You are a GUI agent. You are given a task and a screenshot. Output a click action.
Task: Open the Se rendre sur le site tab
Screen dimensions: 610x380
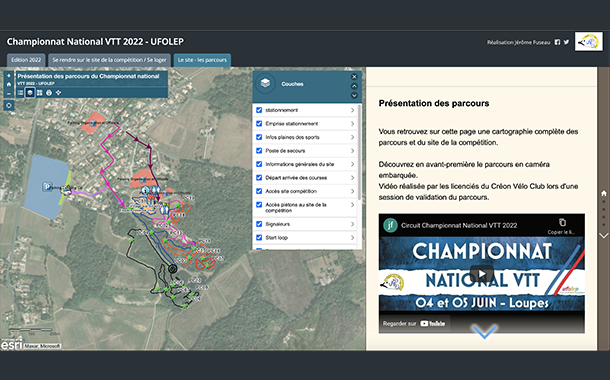109,60
